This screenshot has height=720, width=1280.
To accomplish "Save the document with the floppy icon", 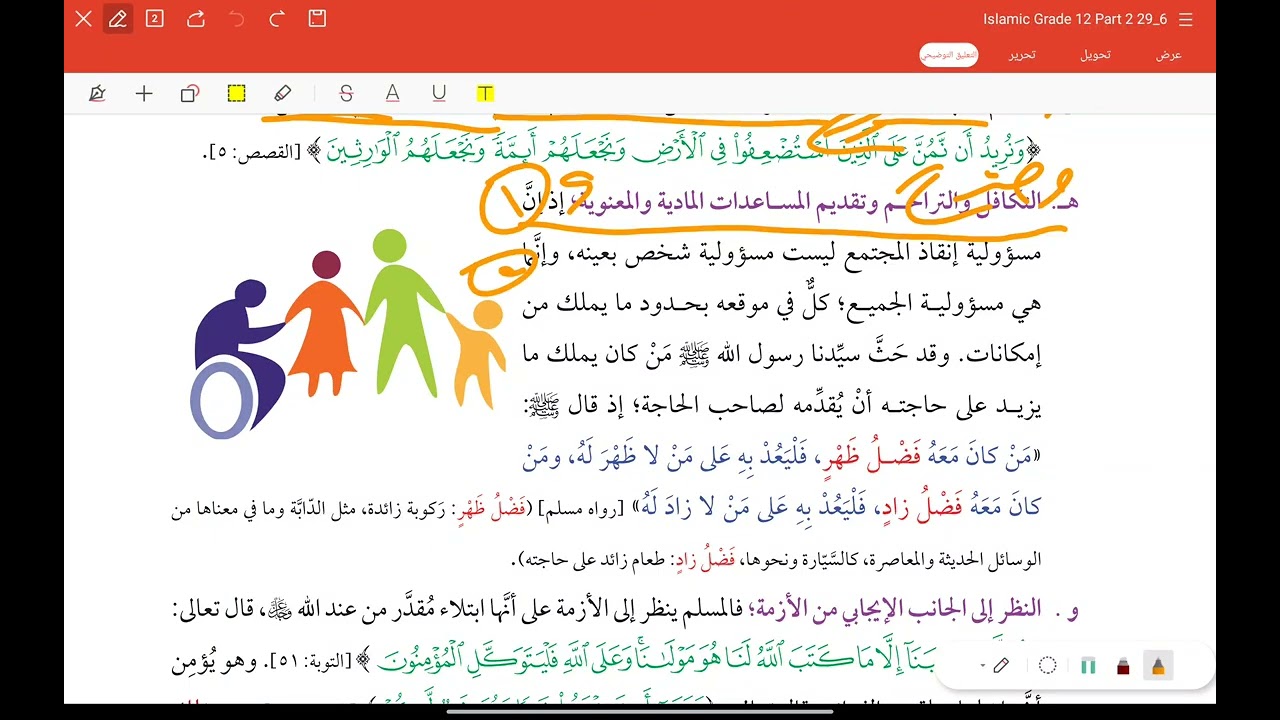I will pos(317,18).
